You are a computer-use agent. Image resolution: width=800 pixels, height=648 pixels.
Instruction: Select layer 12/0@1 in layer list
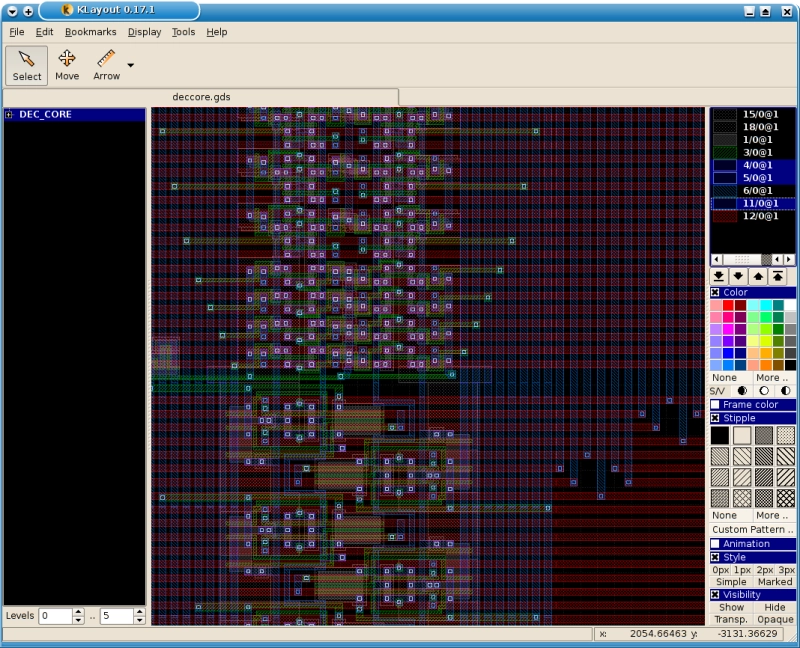point(753,216)
